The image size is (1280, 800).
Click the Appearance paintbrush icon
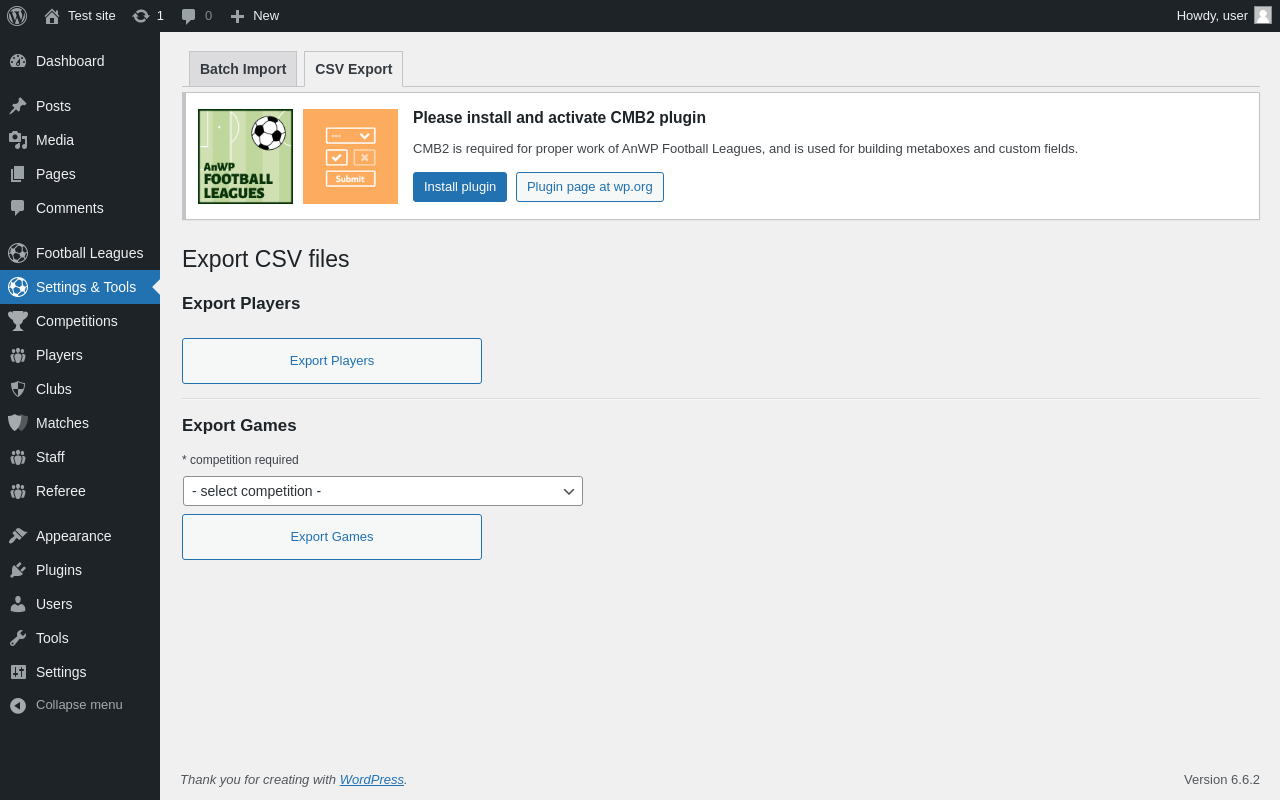(18, 536)
